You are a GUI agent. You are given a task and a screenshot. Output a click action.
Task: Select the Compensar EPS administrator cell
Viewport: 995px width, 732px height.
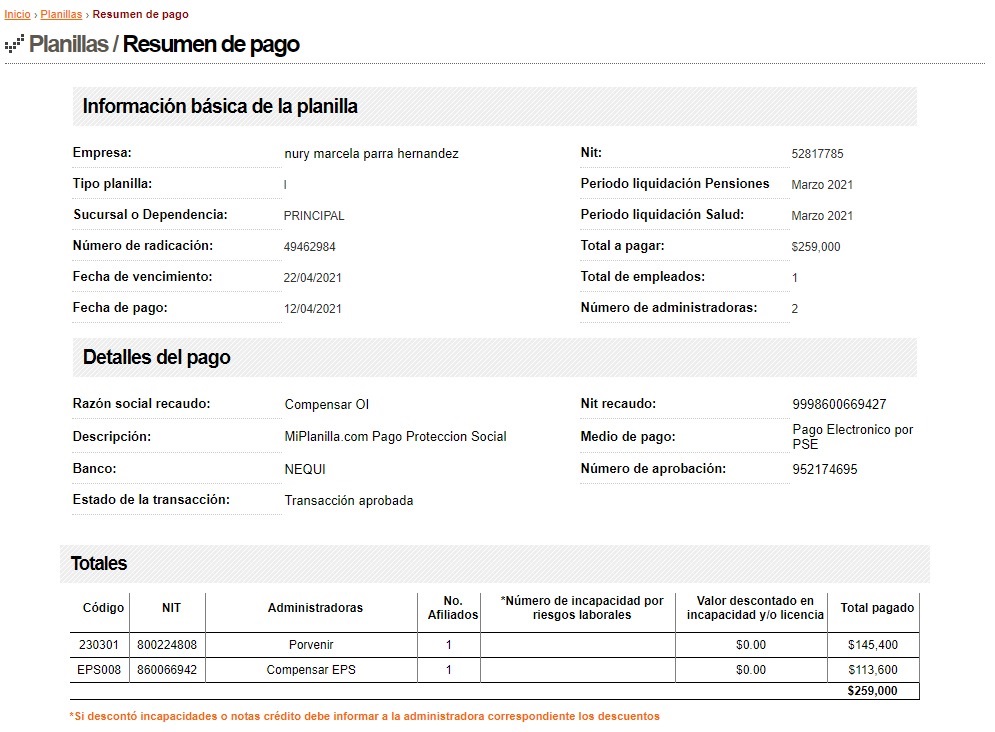click(311, 670)
